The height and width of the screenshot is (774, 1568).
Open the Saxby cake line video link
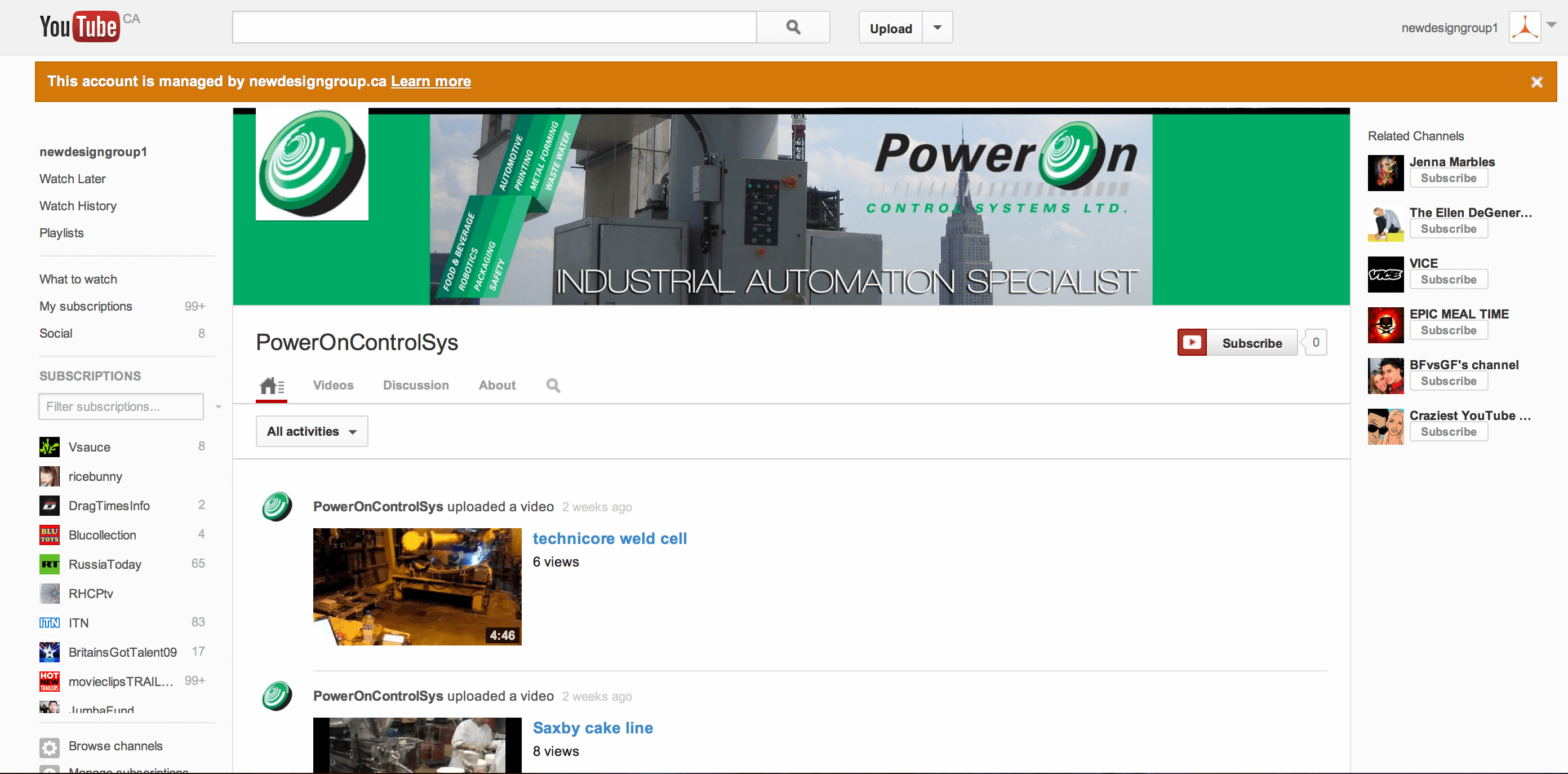(592, 728)
